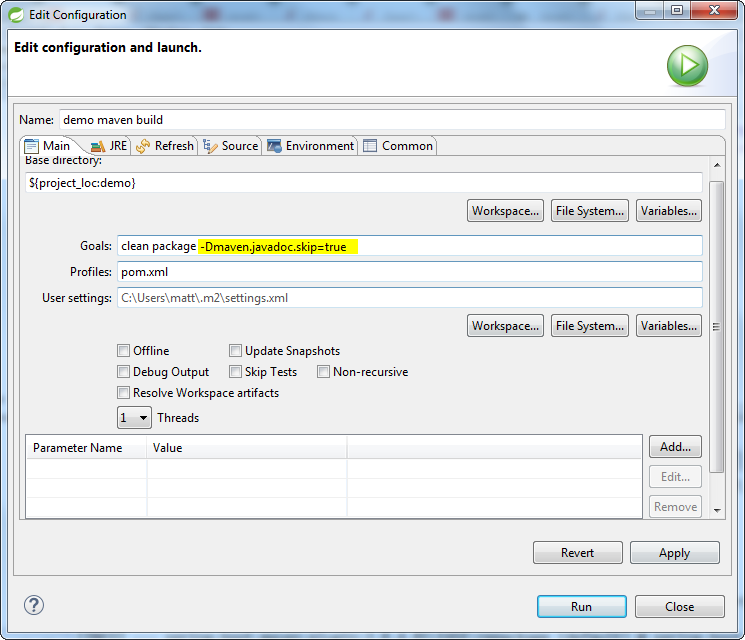
Task: Toggle the Skip Tests checkbox
Action: [236, 372]
